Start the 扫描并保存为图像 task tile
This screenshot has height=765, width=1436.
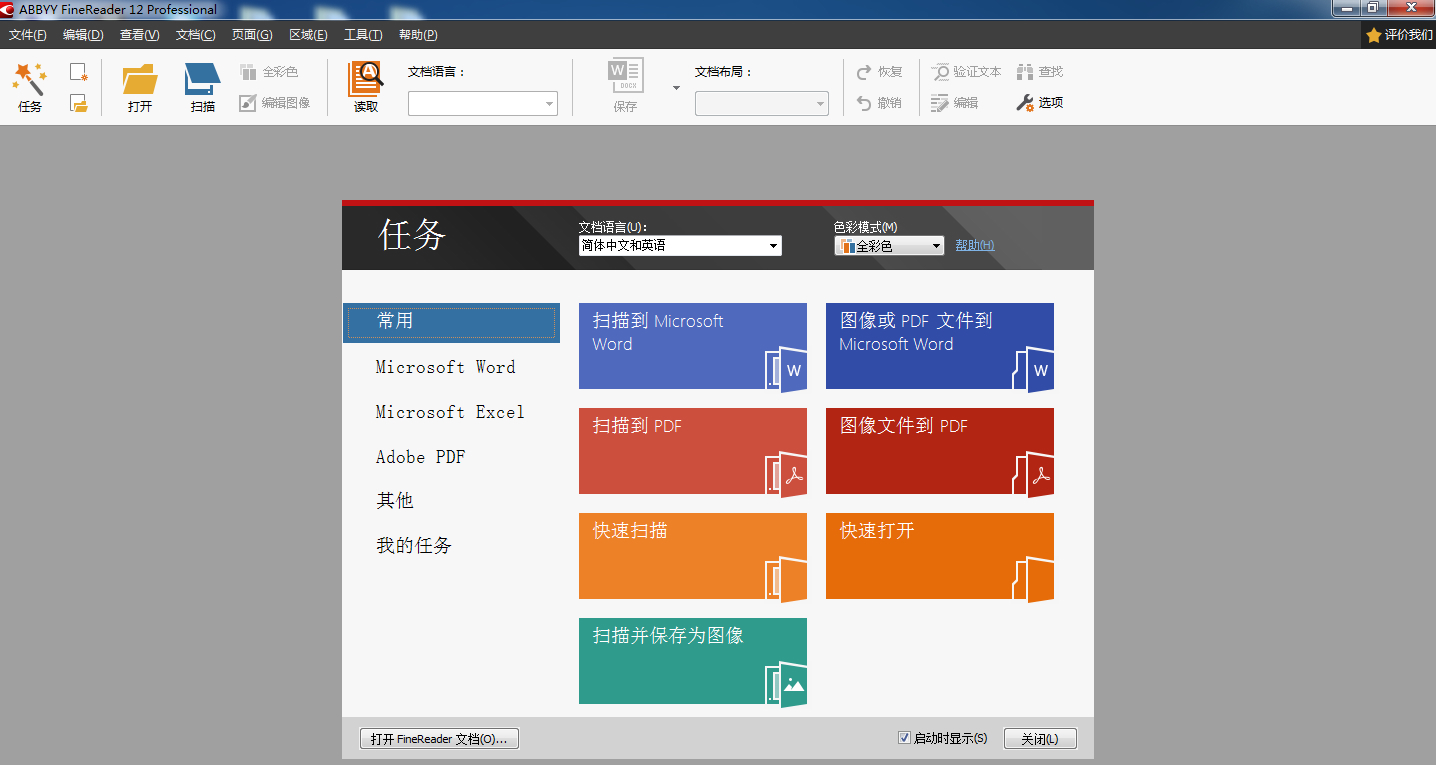point(693,661)
